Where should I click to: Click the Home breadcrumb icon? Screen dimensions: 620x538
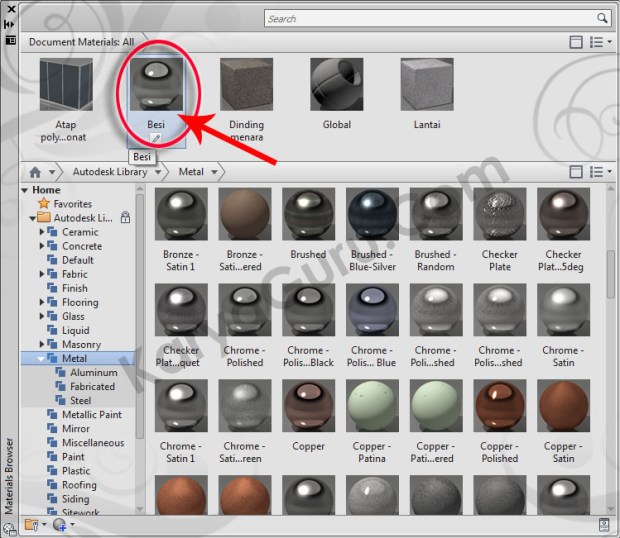pyautogui.click(x=35, y=172)
